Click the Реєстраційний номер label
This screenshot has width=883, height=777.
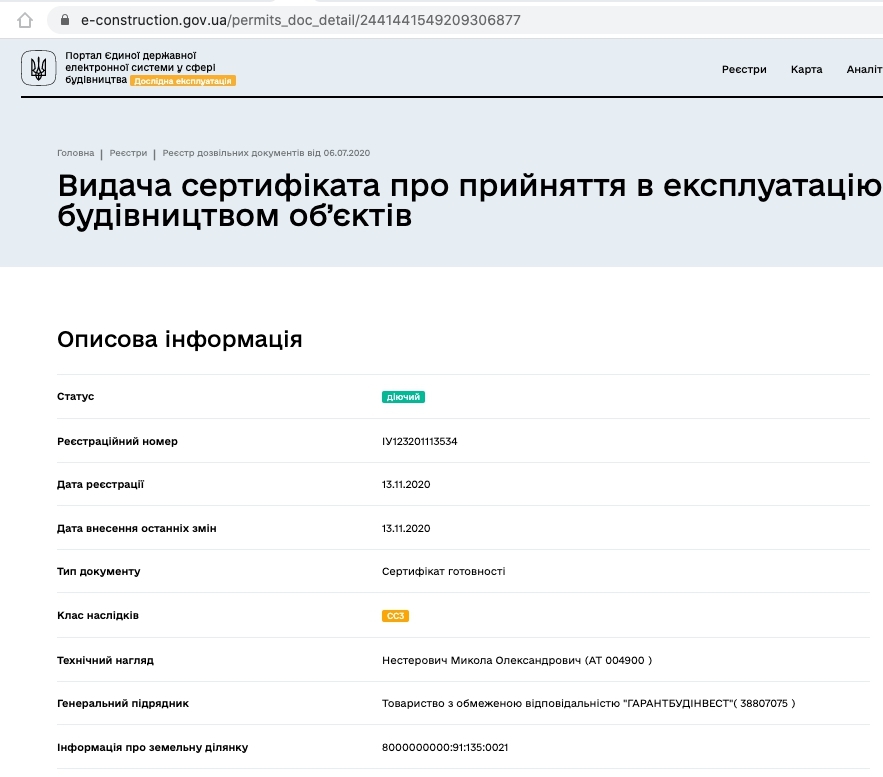(x=117, y=441)
